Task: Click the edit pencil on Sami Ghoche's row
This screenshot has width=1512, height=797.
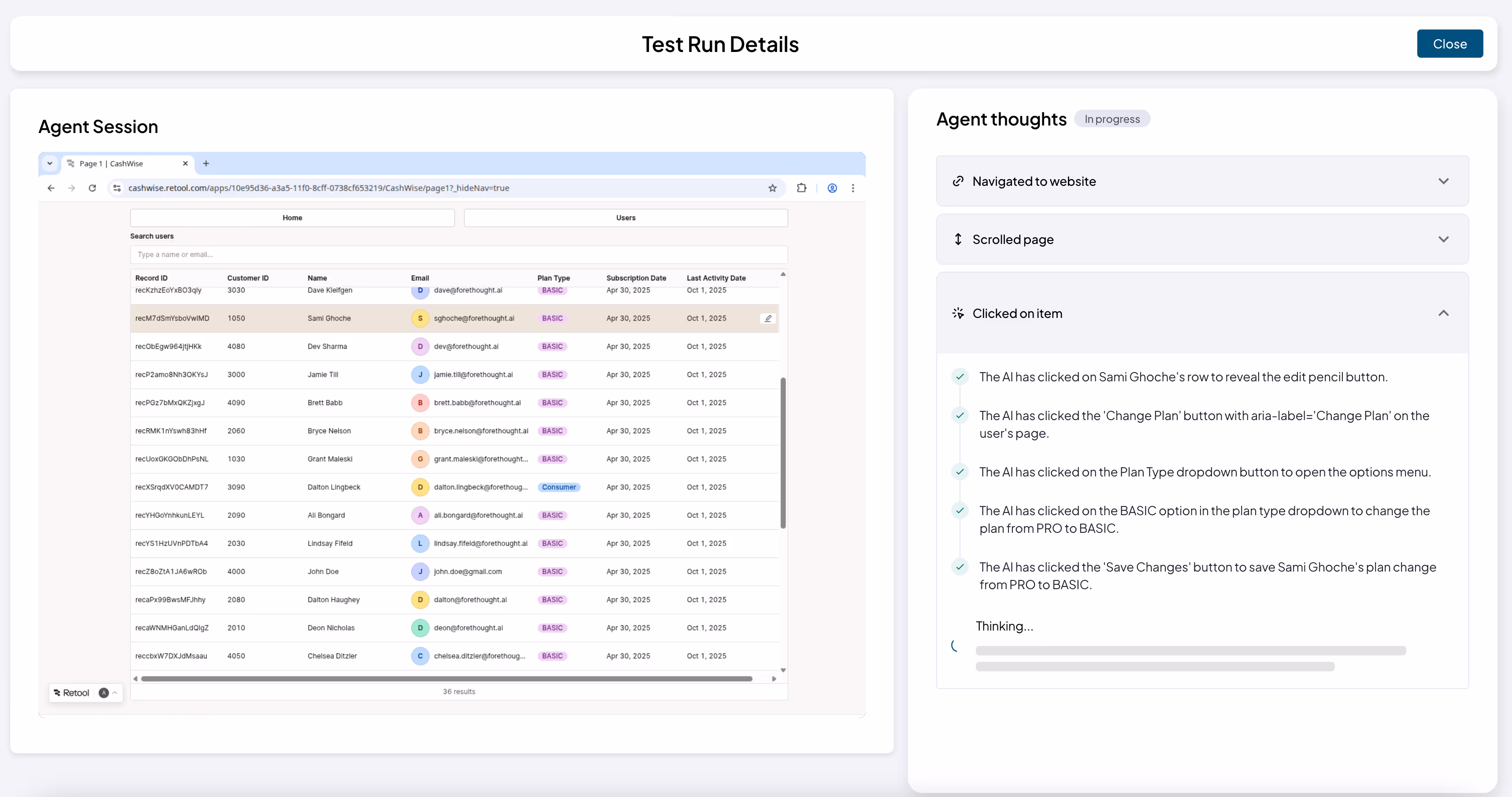Action: [768, 318]
